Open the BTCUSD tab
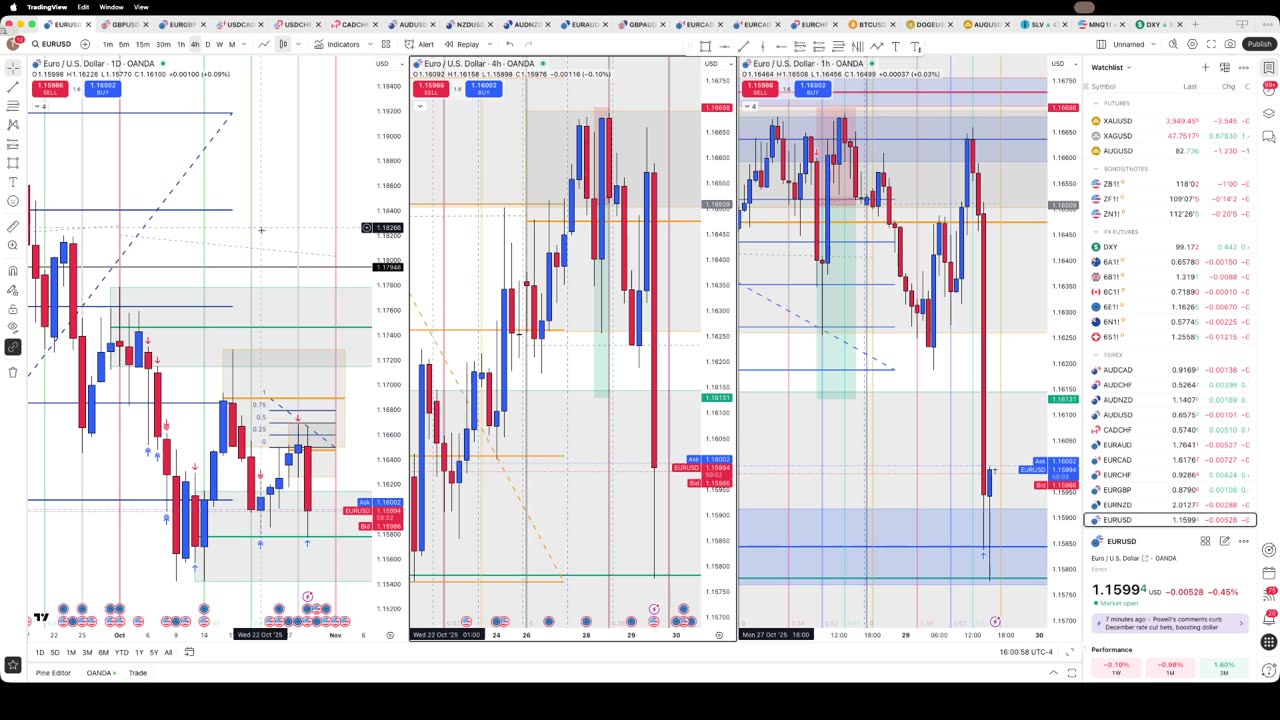The image size is (1280, 720). tap(873, 24)
